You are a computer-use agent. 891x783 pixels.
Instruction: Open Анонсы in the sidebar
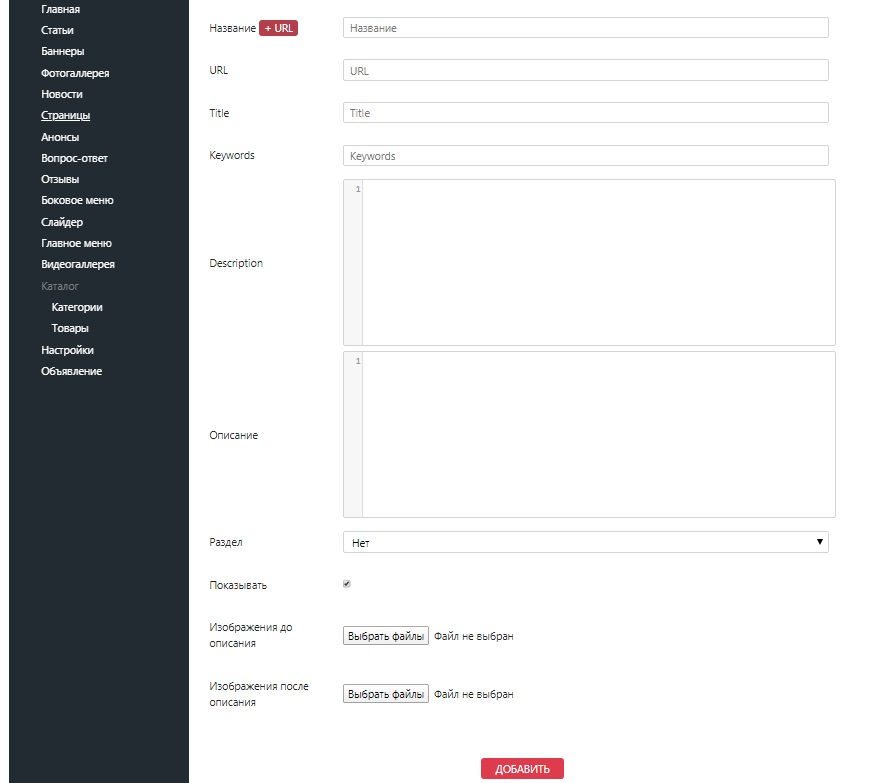60,137
